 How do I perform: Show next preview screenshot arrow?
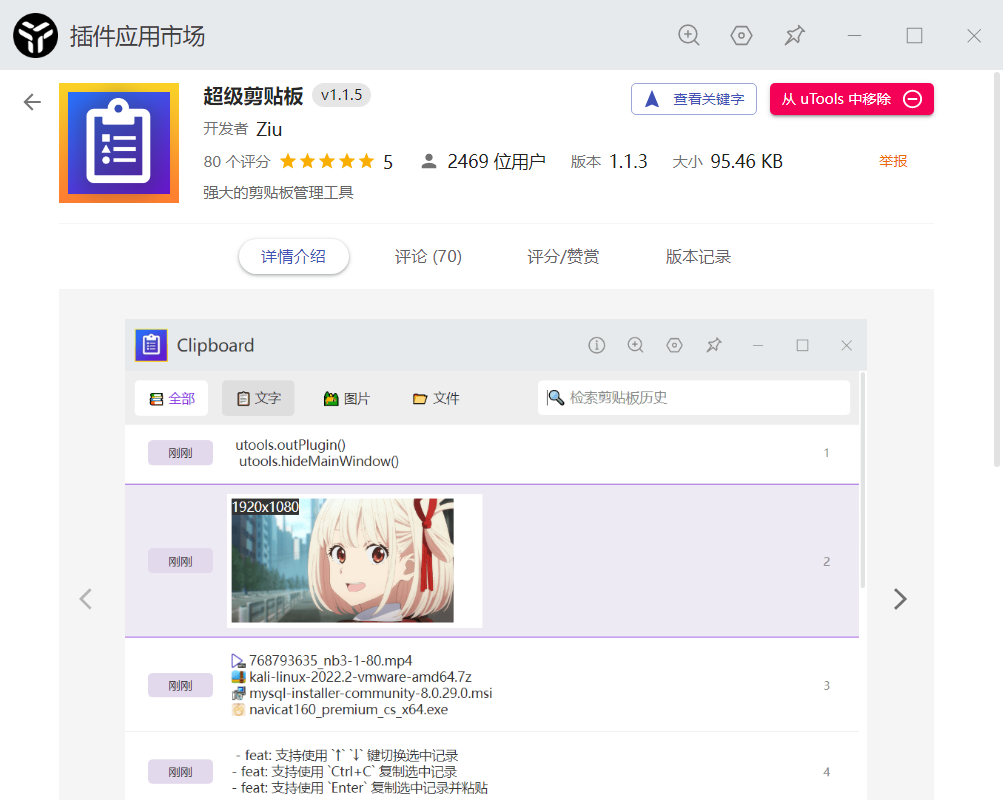coord(900,599)
